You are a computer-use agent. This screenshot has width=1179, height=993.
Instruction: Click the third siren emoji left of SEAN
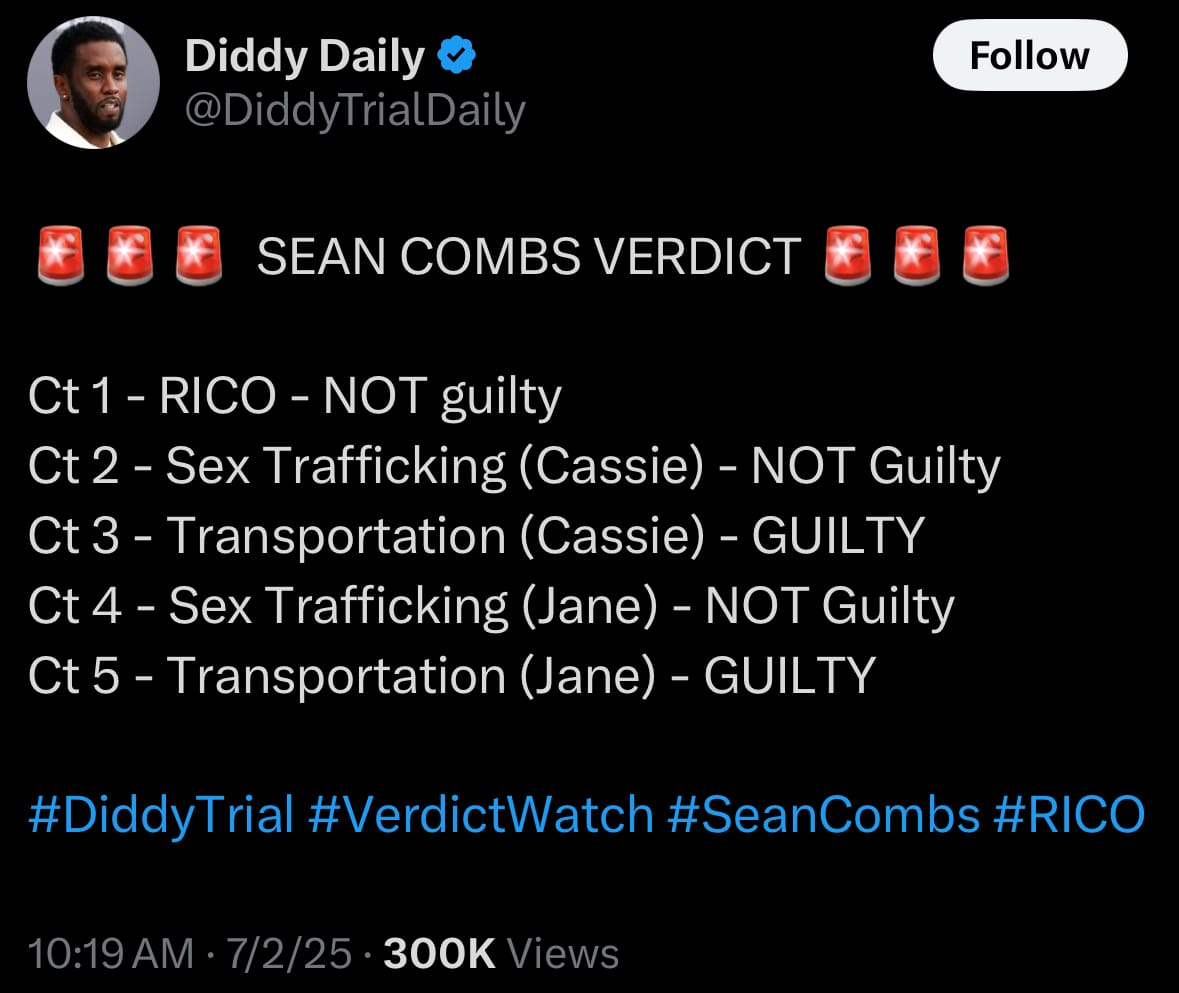pos(199,256)
